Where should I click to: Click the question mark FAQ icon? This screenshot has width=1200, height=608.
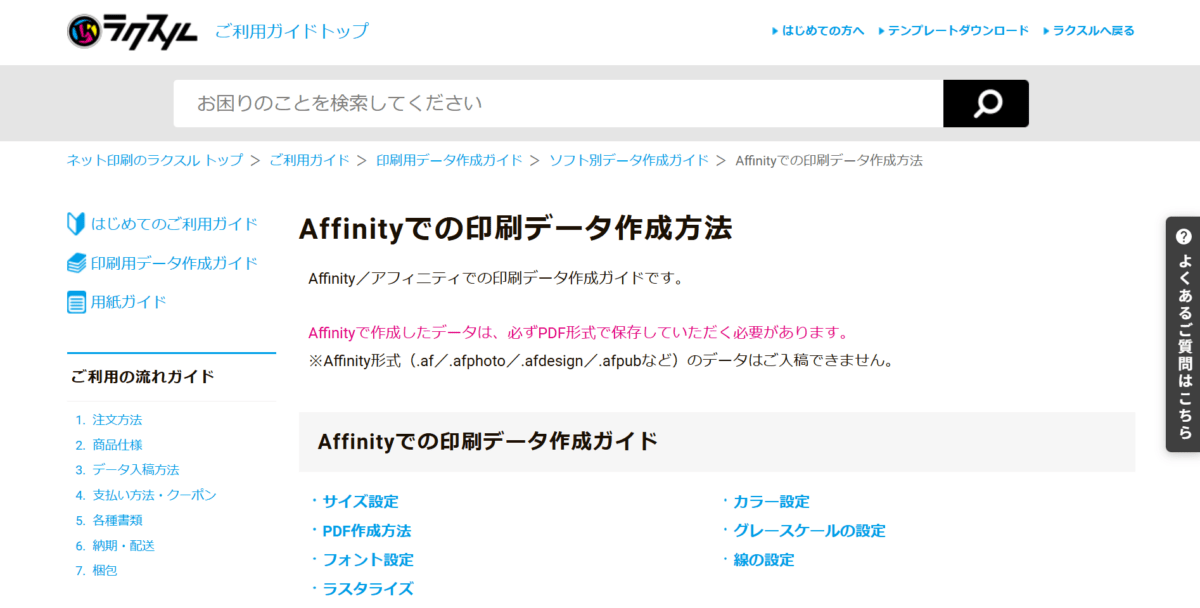[1184, 237]
